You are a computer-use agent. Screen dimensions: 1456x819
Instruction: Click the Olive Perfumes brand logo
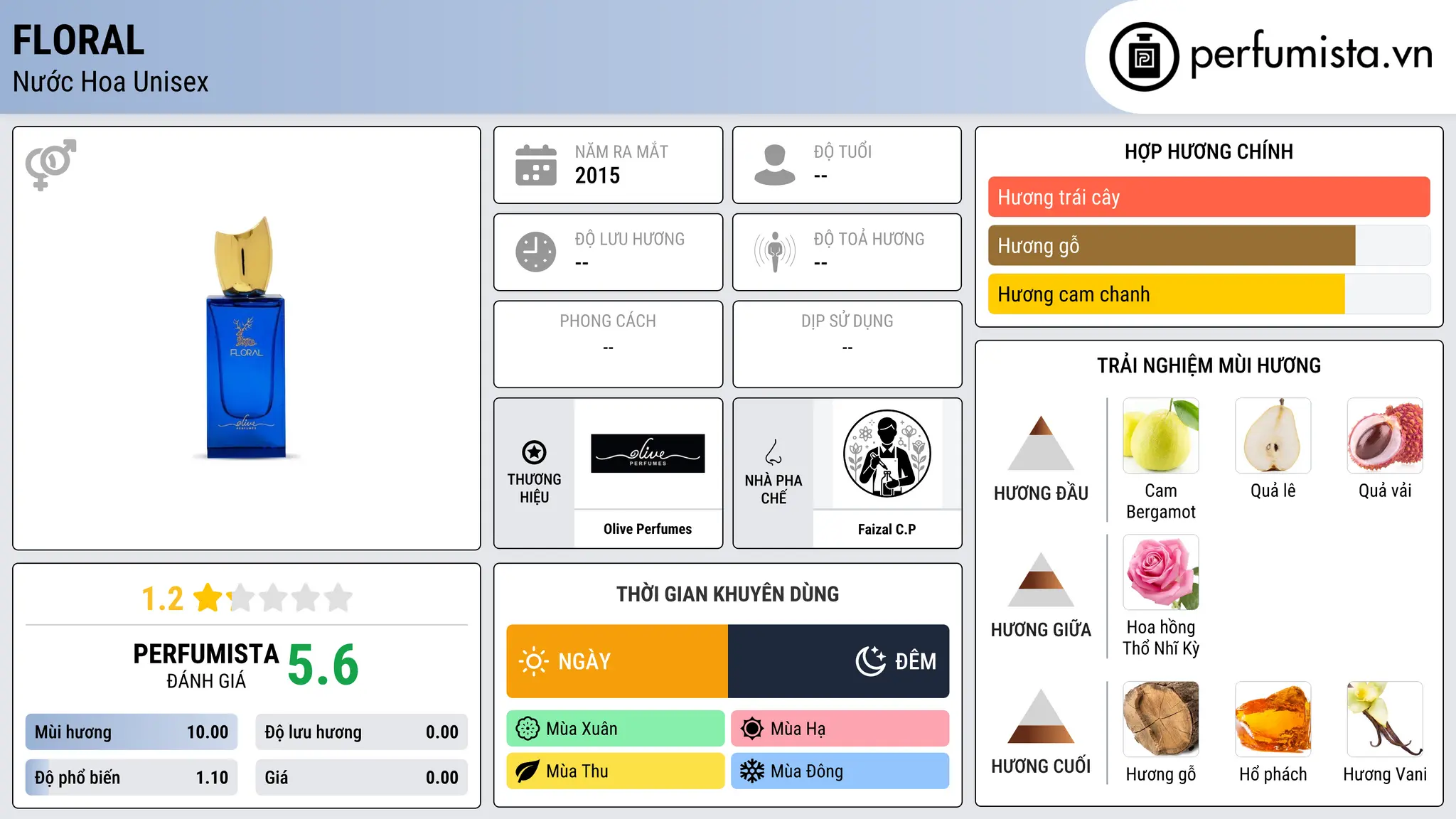coord(648,454)
